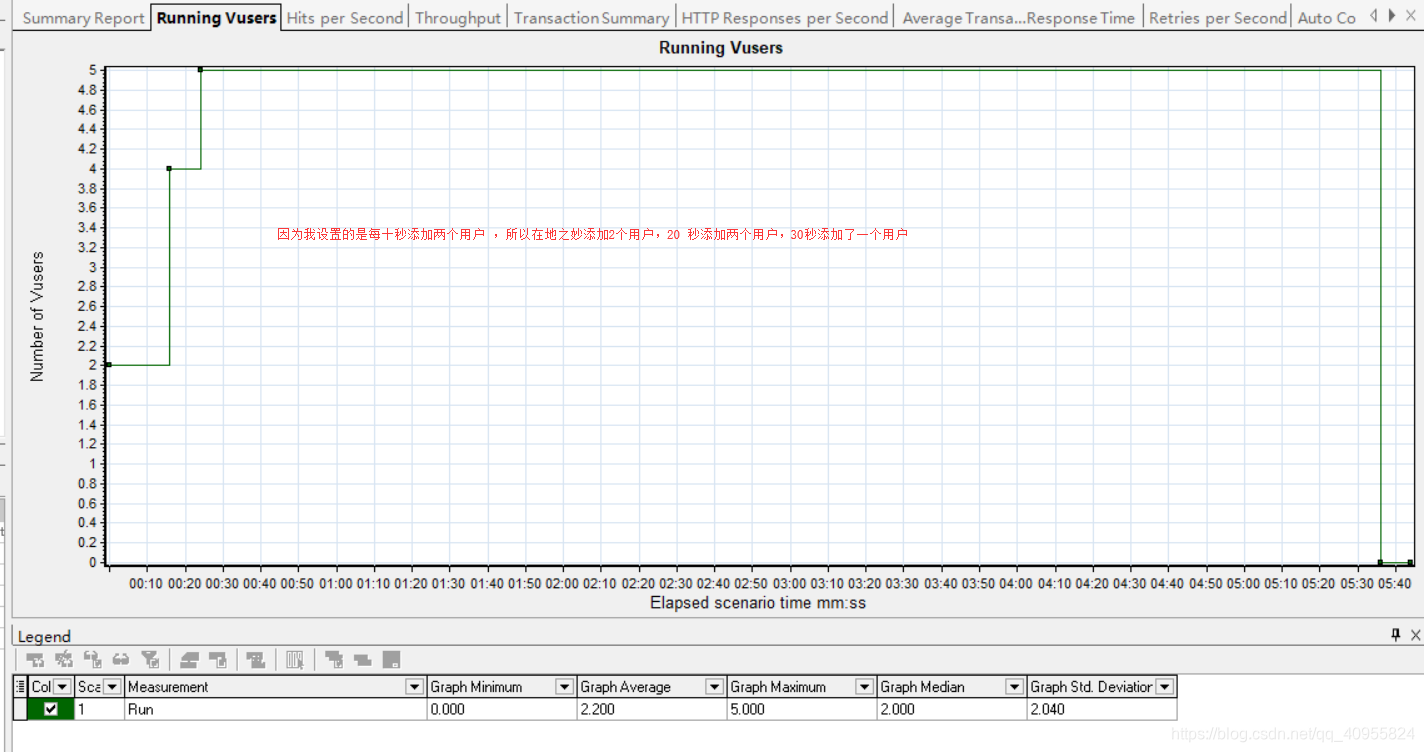Click the Graph Average header text
Screen dimensions: 1424x752
tap(625, 687)
